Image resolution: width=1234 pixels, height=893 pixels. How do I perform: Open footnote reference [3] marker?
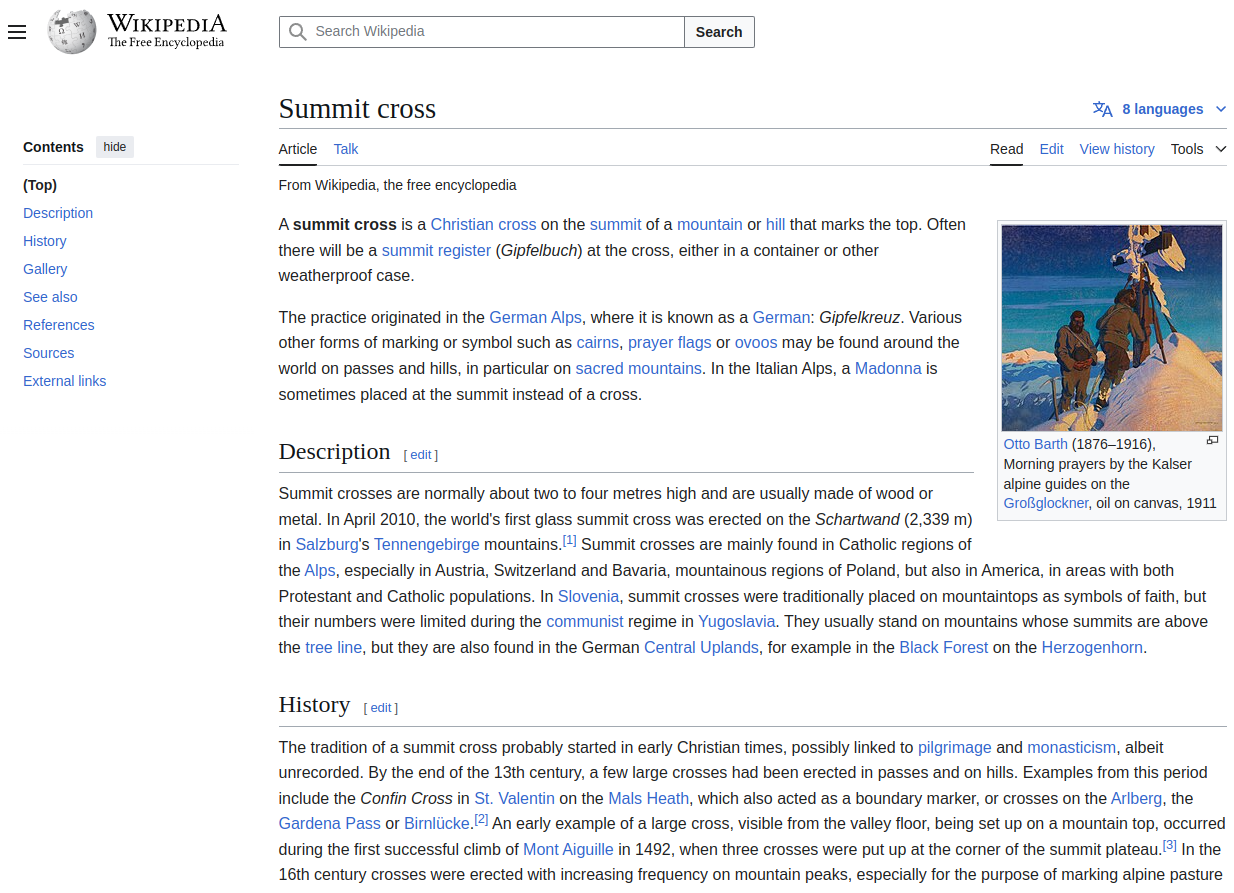coord(1169,844)
